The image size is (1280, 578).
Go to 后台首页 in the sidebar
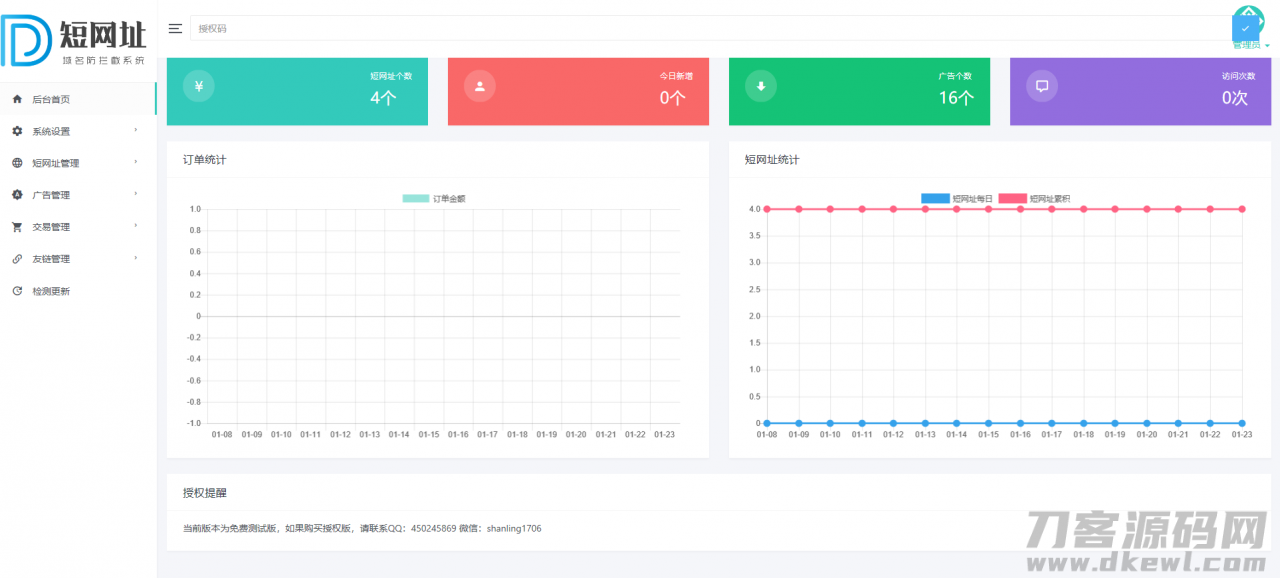[x=51, y=99]
